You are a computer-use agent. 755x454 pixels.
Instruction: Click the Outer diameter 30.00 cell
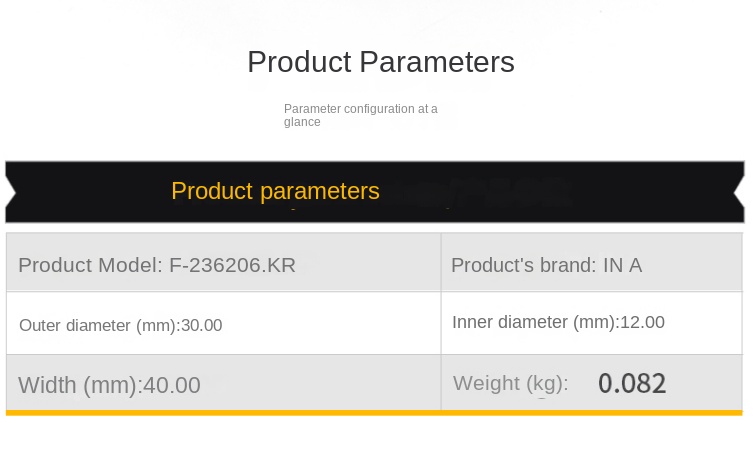223,323
